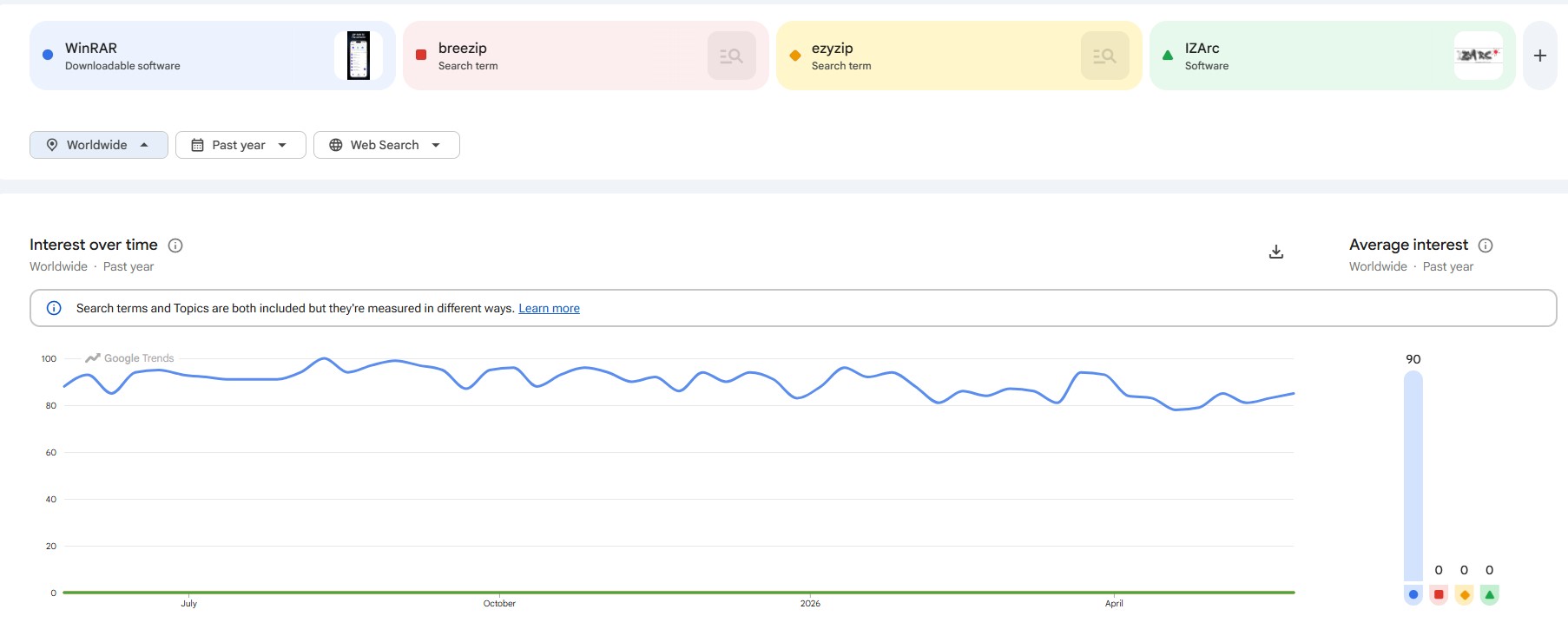Click the 2026 label on the time axis
This screenshot has height=629, width=1568.
pyautogui.click(x=810, y=604)
